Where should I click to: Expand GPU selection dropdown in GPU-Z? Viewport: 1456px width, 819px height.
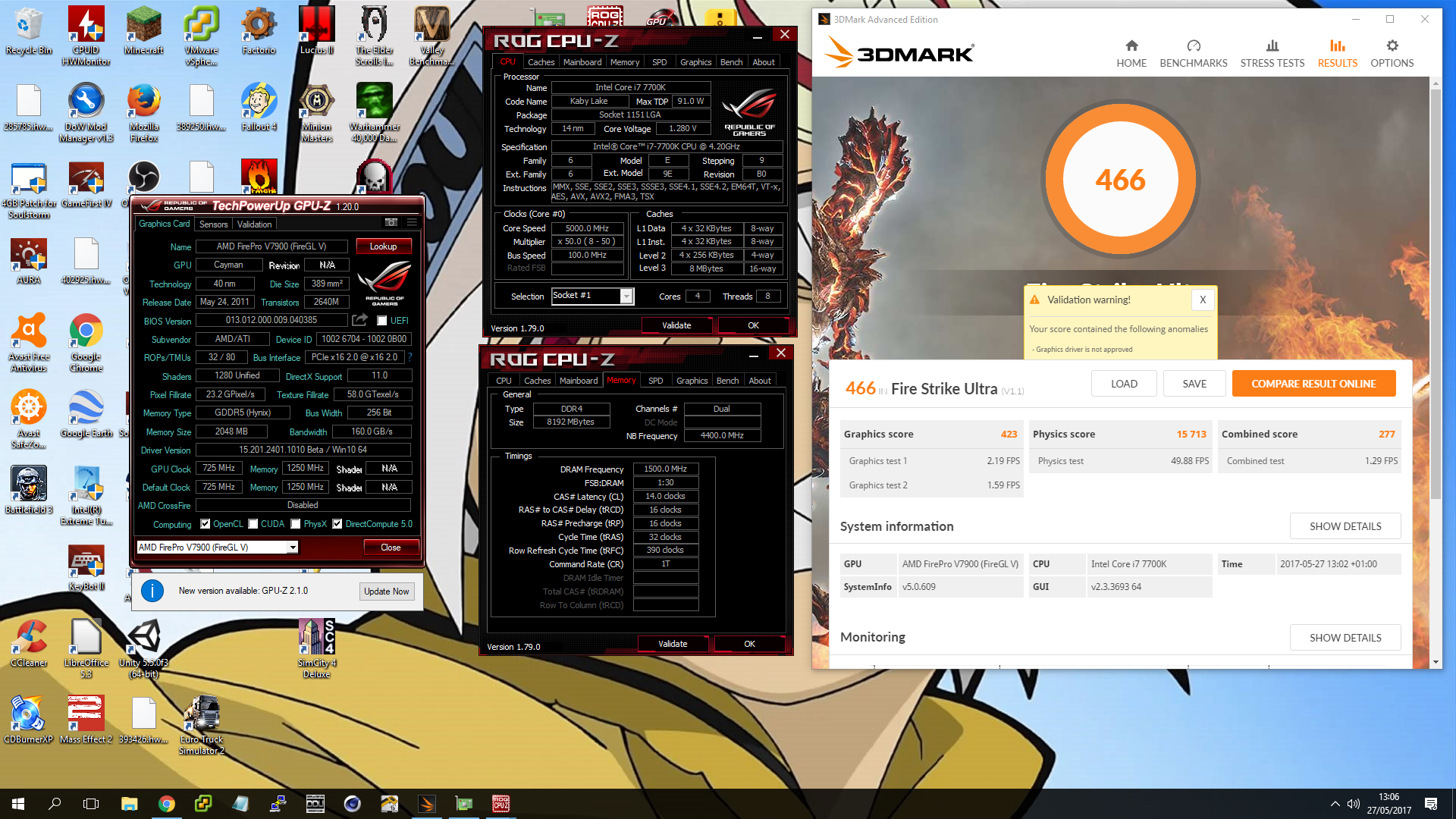[x=293, y=548]
